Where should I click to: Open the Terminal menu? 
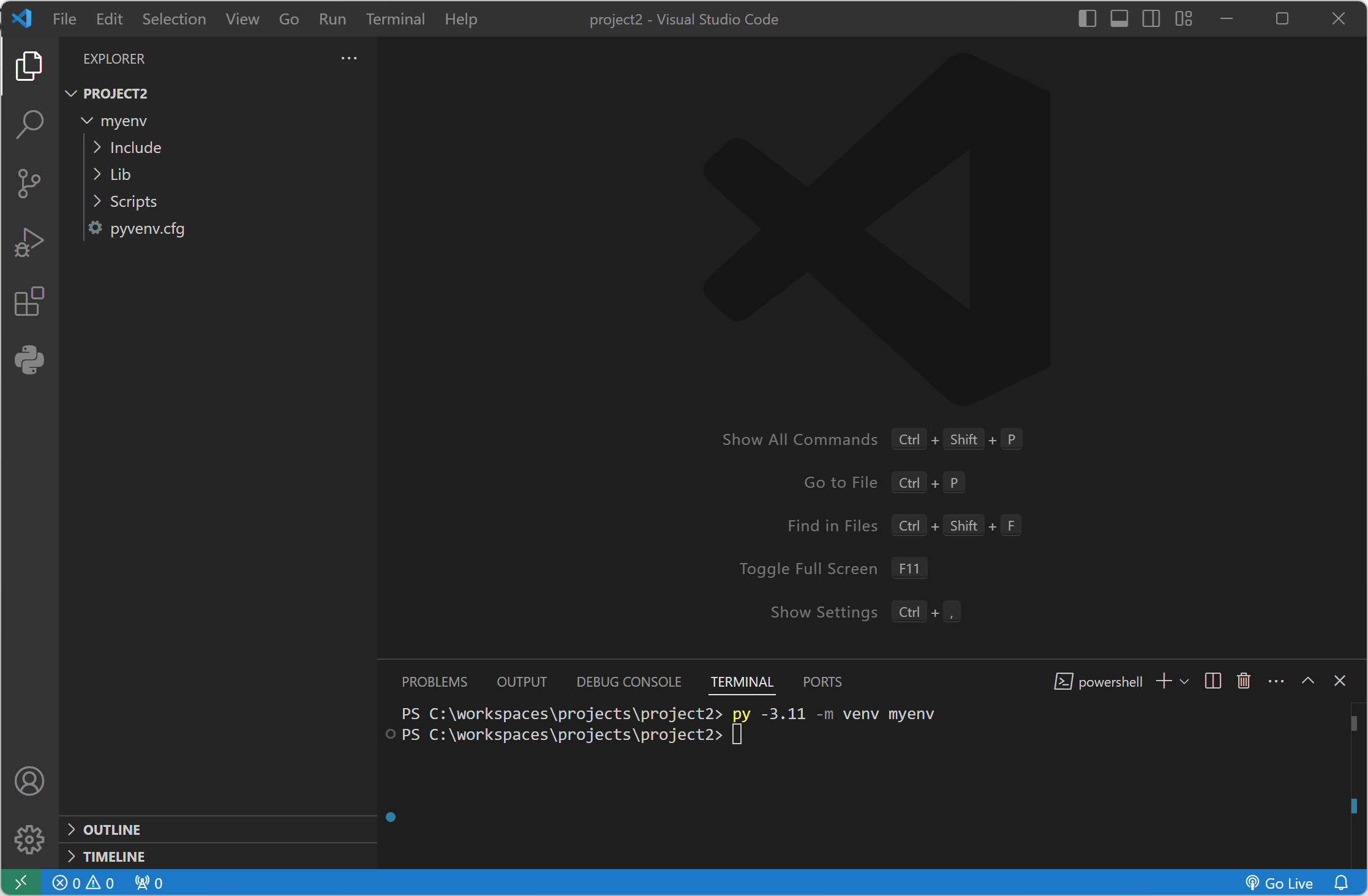point(395,19)
